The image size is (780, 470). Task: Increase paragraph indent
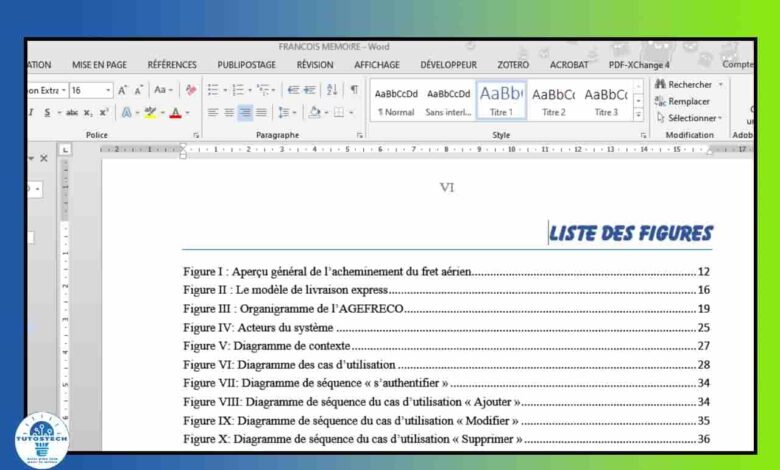pos(309,90)
